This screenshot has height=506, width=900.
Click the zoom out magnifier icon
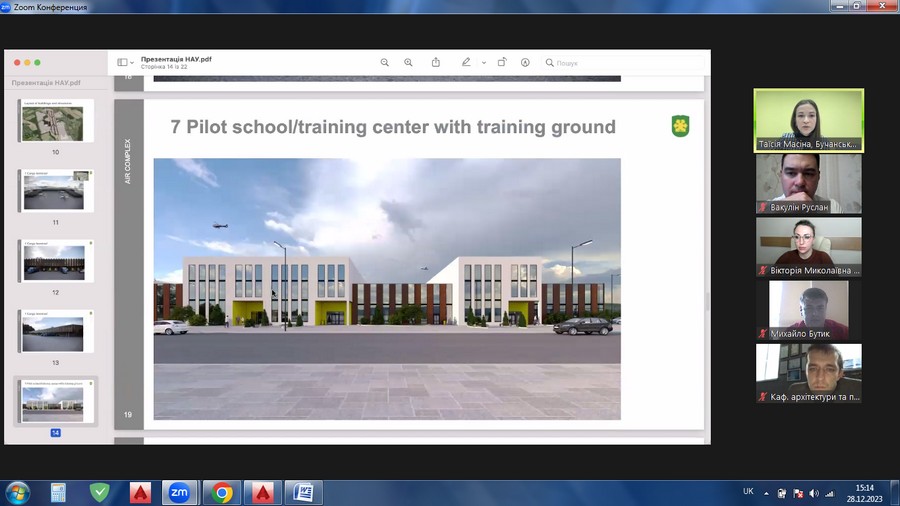[385, 62]
